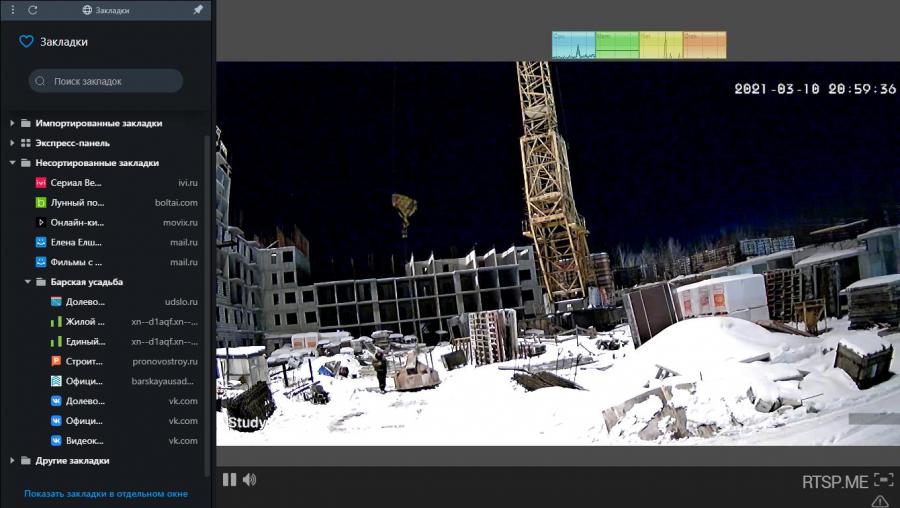900x508 pixels.
Task: Click the heart icon beside Закладки heading
Action: 26,42
